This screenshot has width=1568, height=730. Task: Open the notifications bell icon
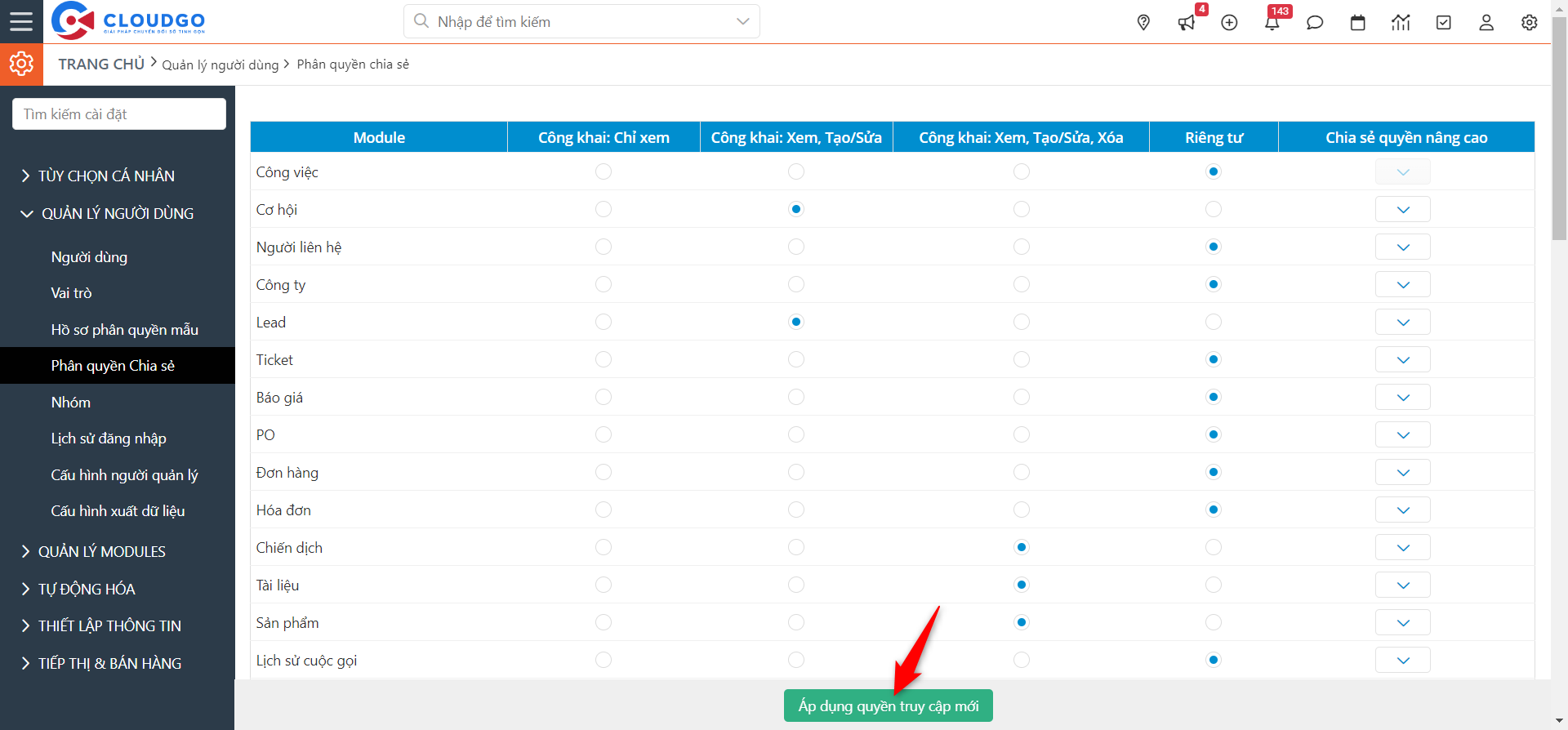point(1272,22)
